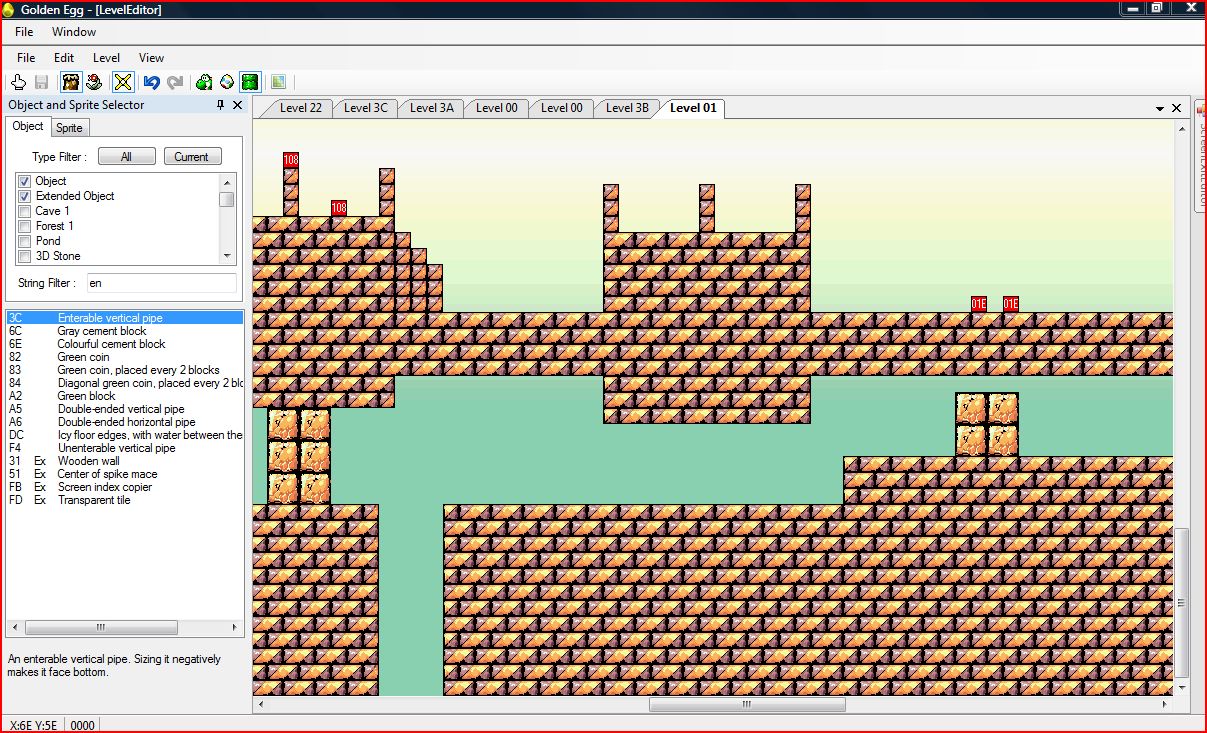Close the Object and Sprite Selector panel

[237, 105]
